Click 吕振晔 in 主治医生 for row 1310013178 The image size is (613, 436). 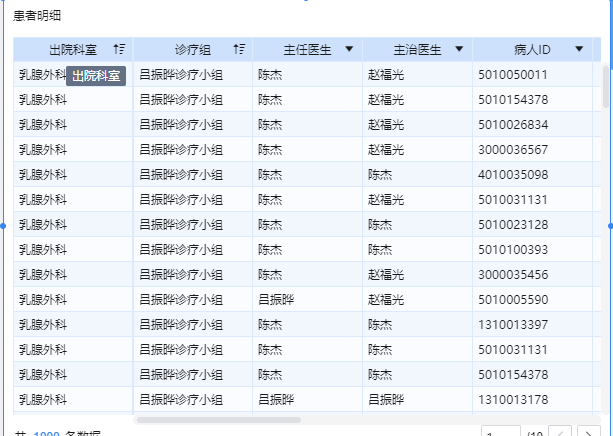point(386,400)
